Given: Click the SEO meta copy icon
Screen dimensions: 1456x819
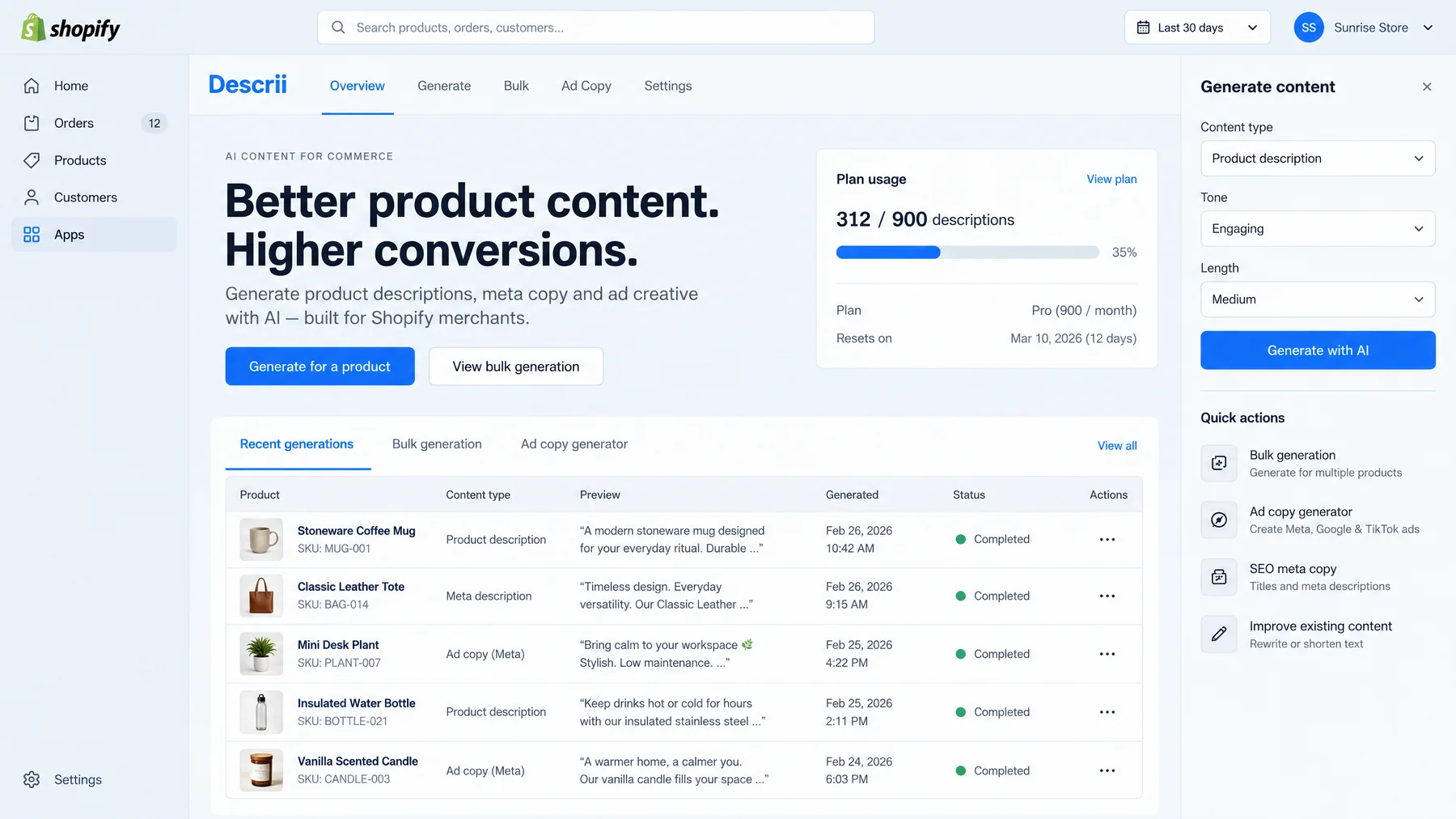Looking at the screenshot, I should [1219, 577].
